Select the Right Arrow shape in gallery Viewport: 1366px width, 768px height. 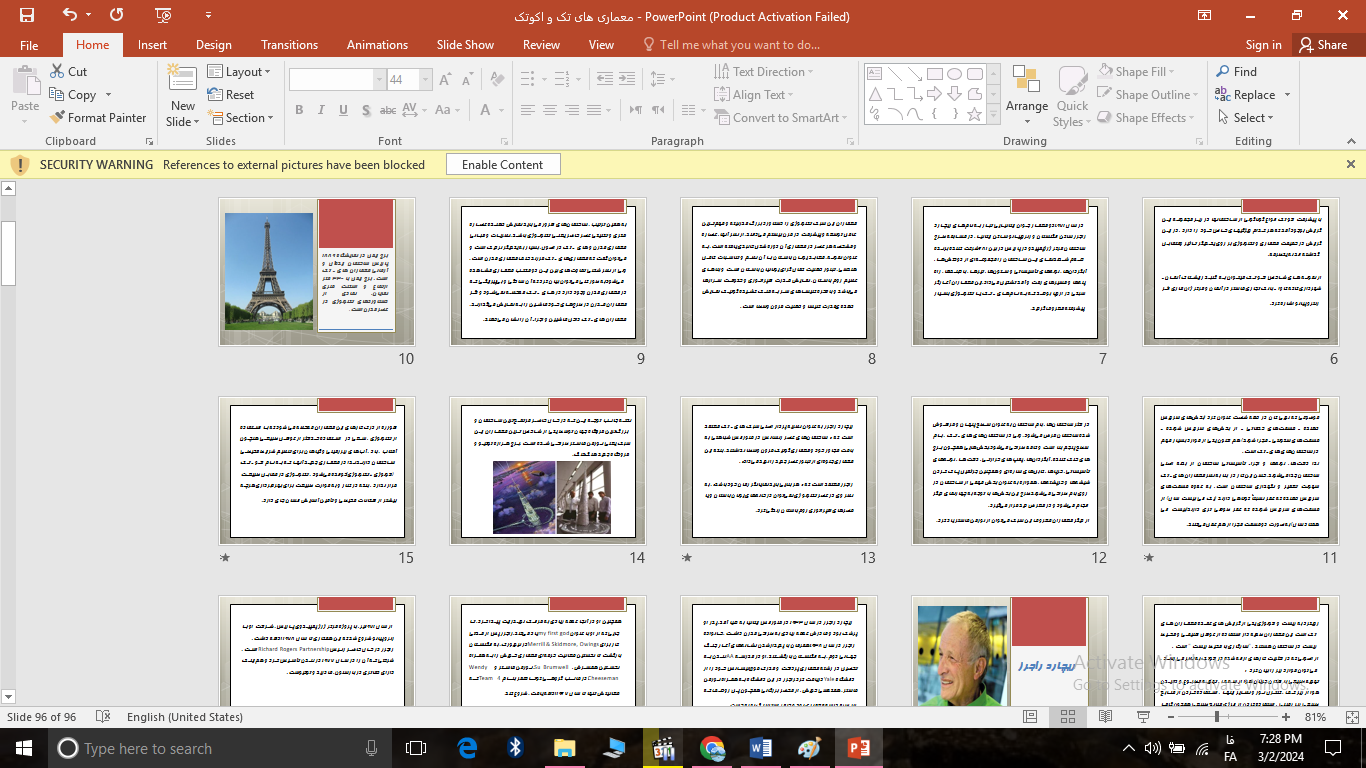(935, 94)
